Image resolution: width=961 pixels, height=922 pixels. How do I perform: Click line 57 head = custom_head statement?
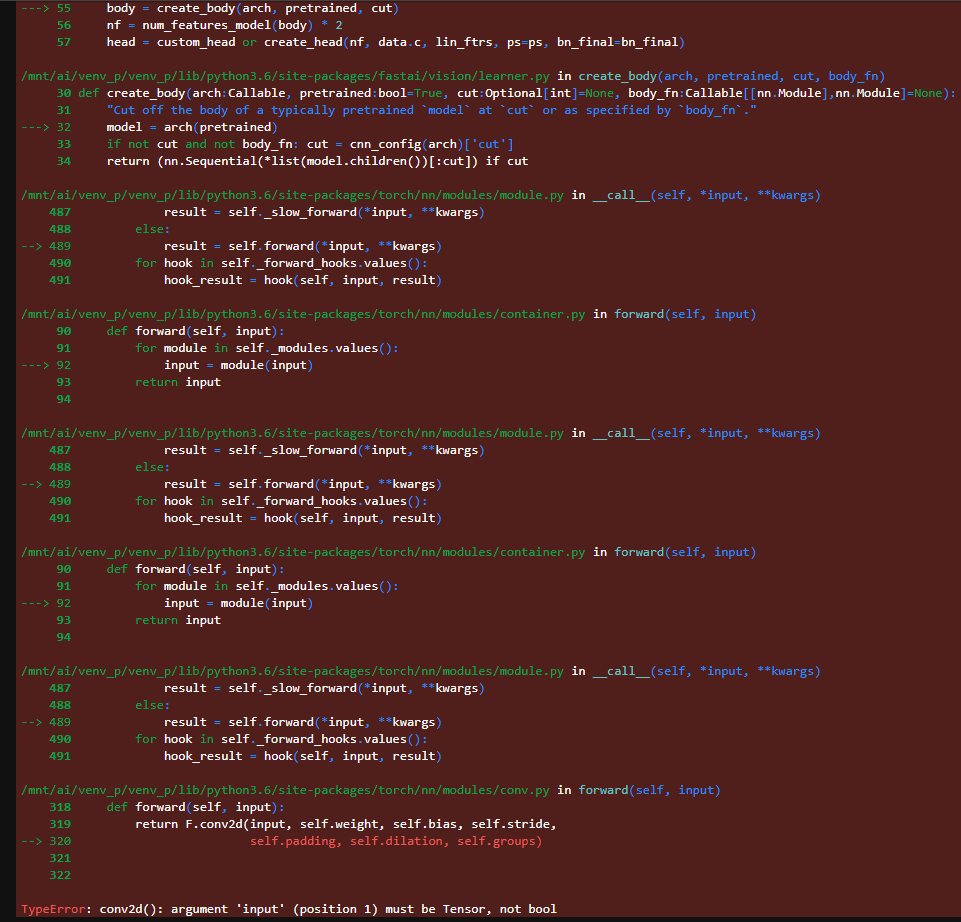[x=395, y=42]
